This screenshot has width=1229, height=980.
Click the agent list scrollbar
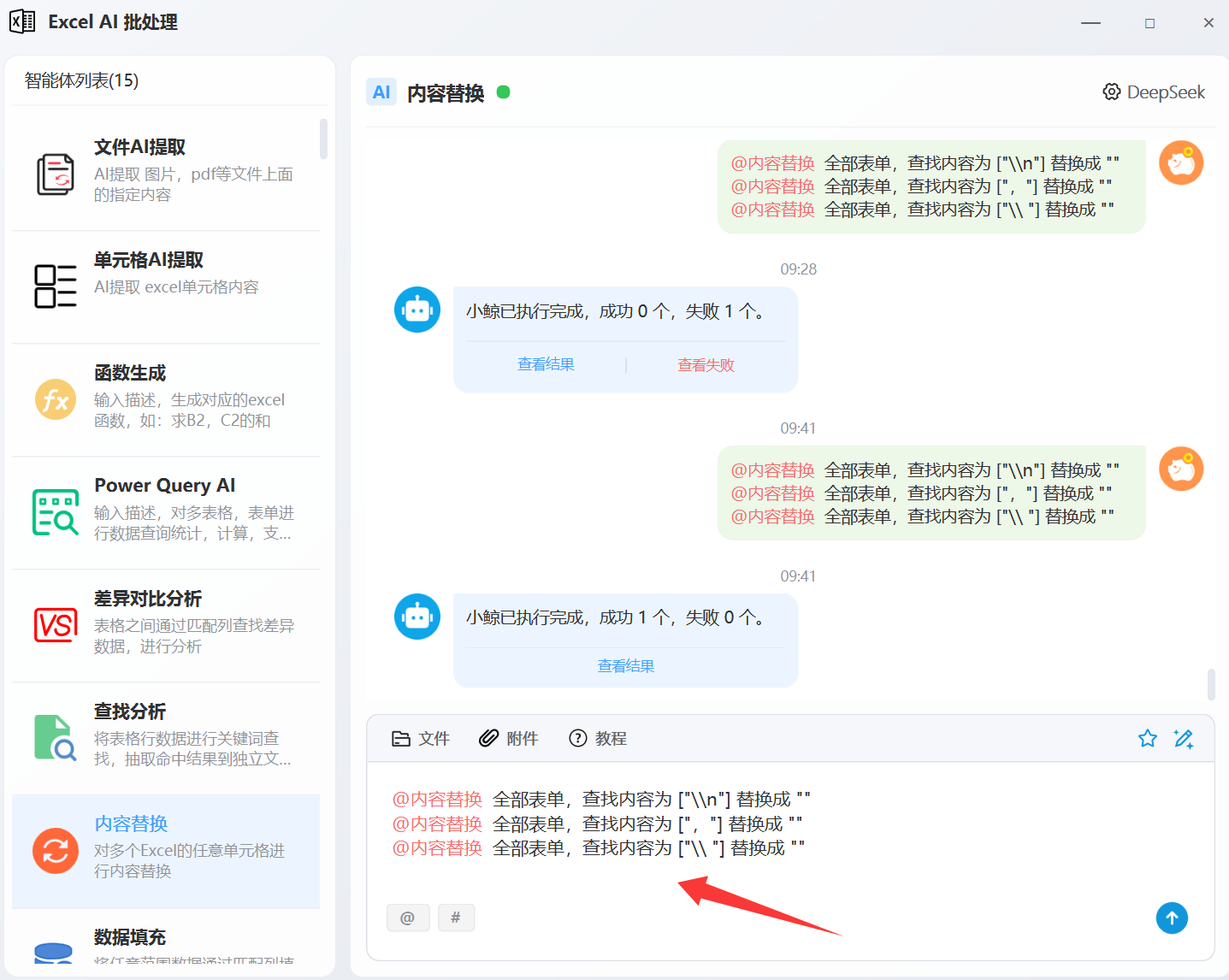click(323, 139)
